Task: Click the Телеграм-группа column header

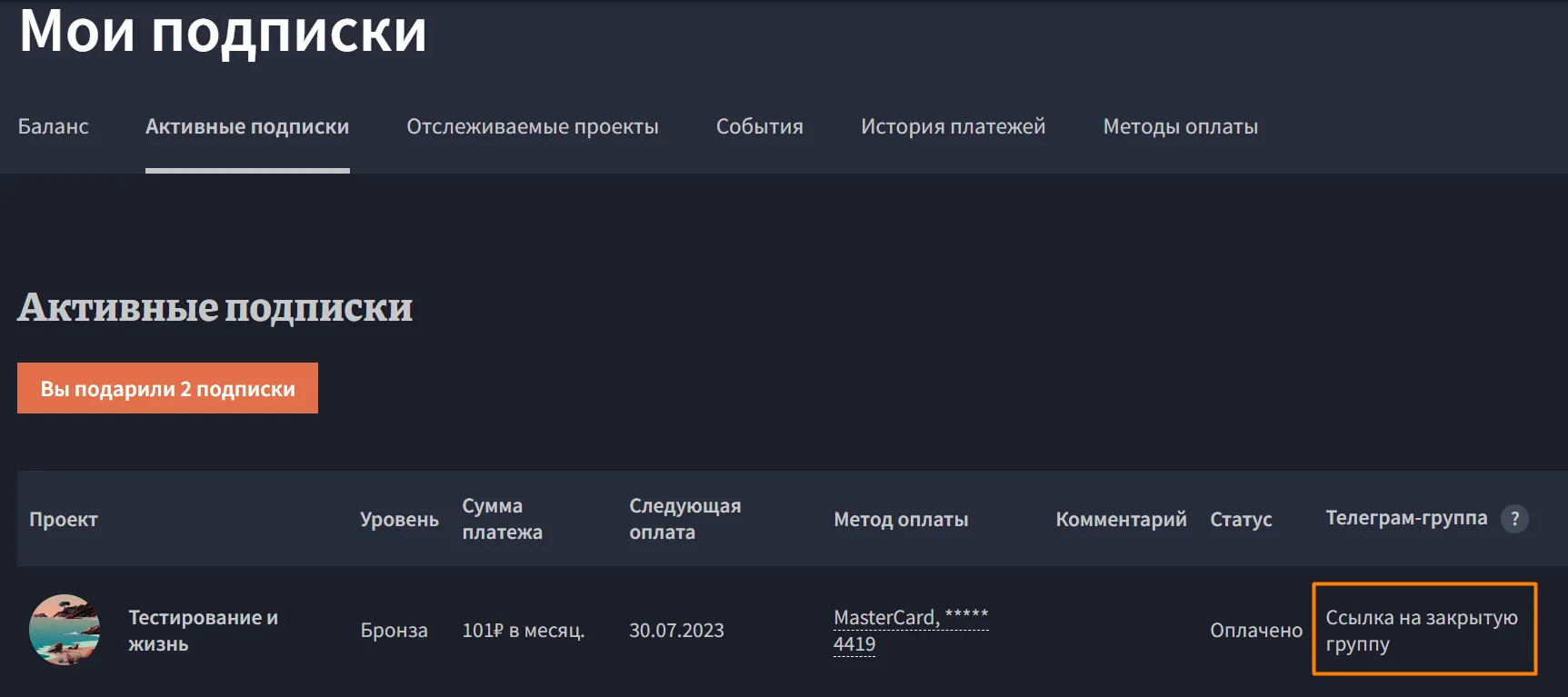Action: 1406,518
